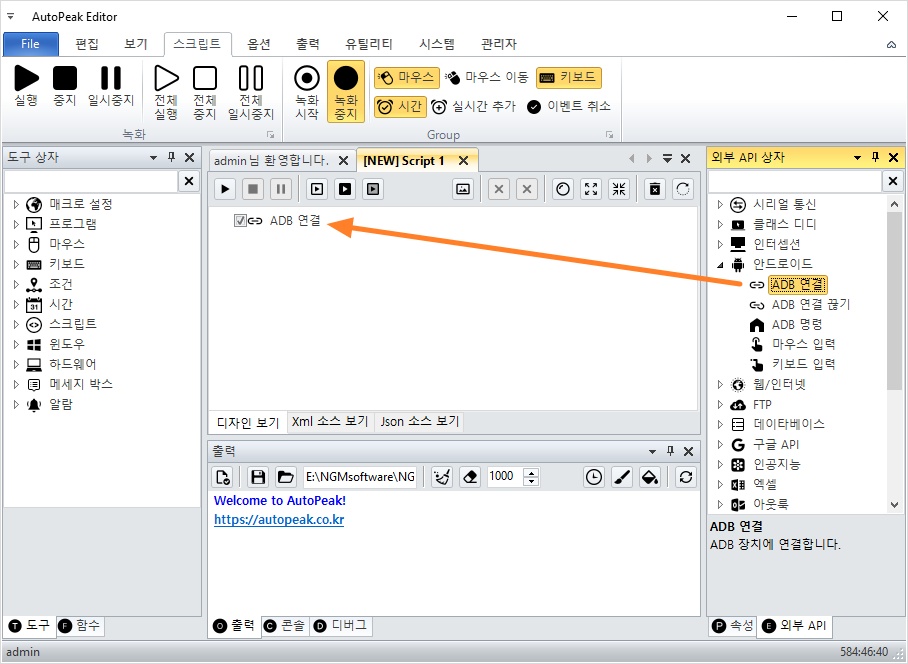Expand the 구글 API tree node
This screenshot has width=908, height=664.
pos(720,445)
